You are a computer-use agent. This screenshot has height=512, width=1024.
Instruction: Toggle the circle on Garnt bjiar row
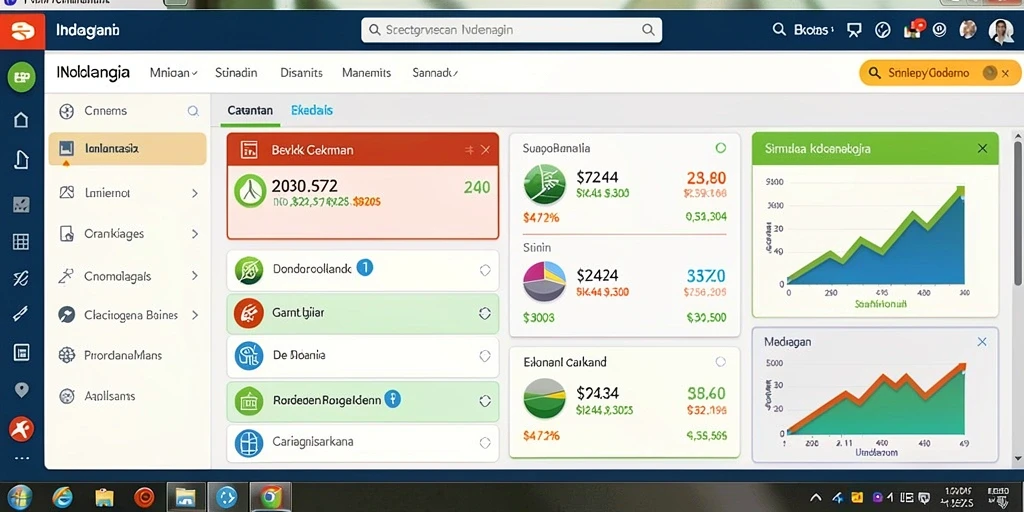(x=485, y=313)
